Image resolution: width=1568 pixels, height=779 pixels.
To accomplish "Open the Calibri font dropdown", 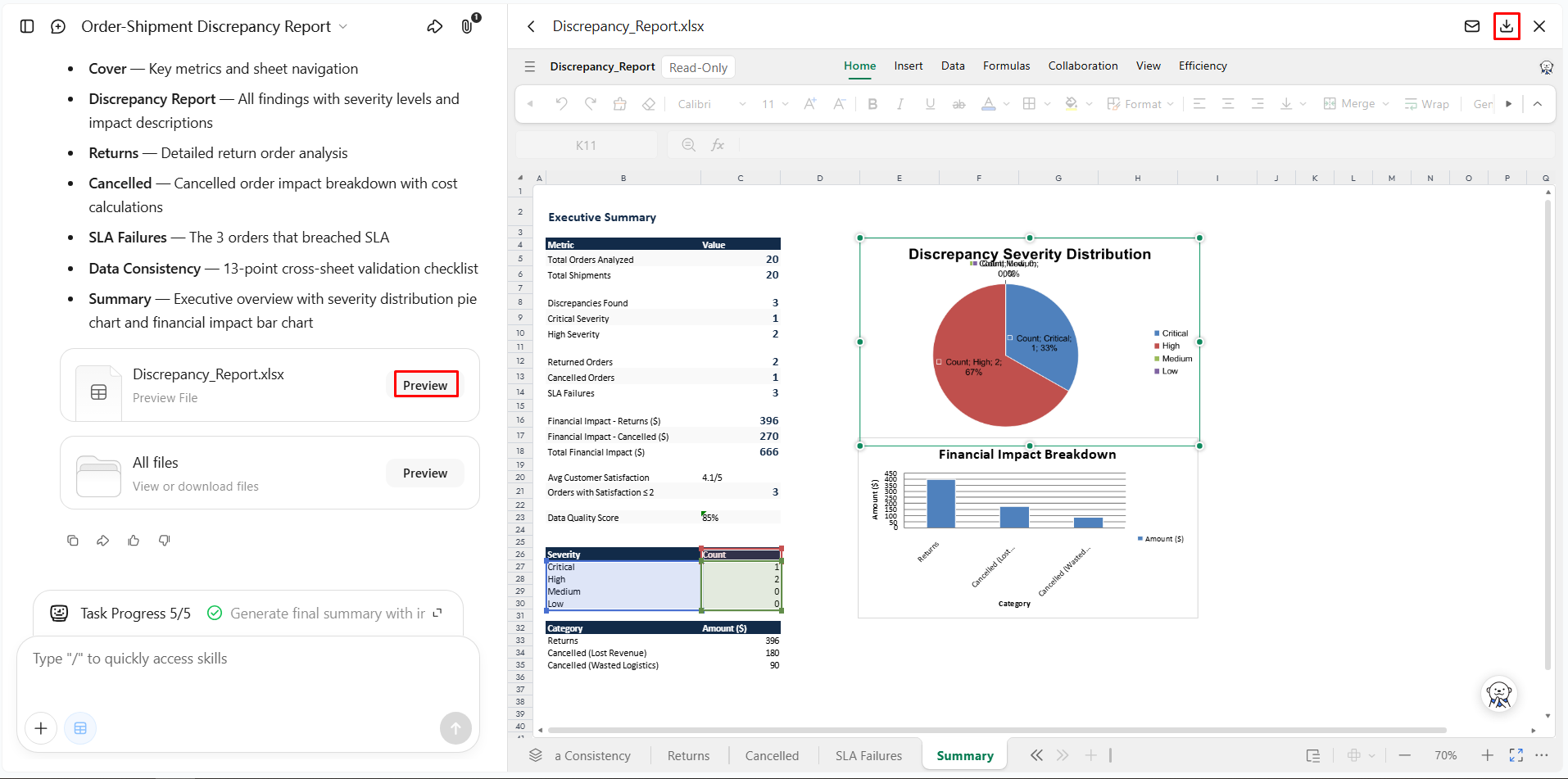I will click(711, 104).
